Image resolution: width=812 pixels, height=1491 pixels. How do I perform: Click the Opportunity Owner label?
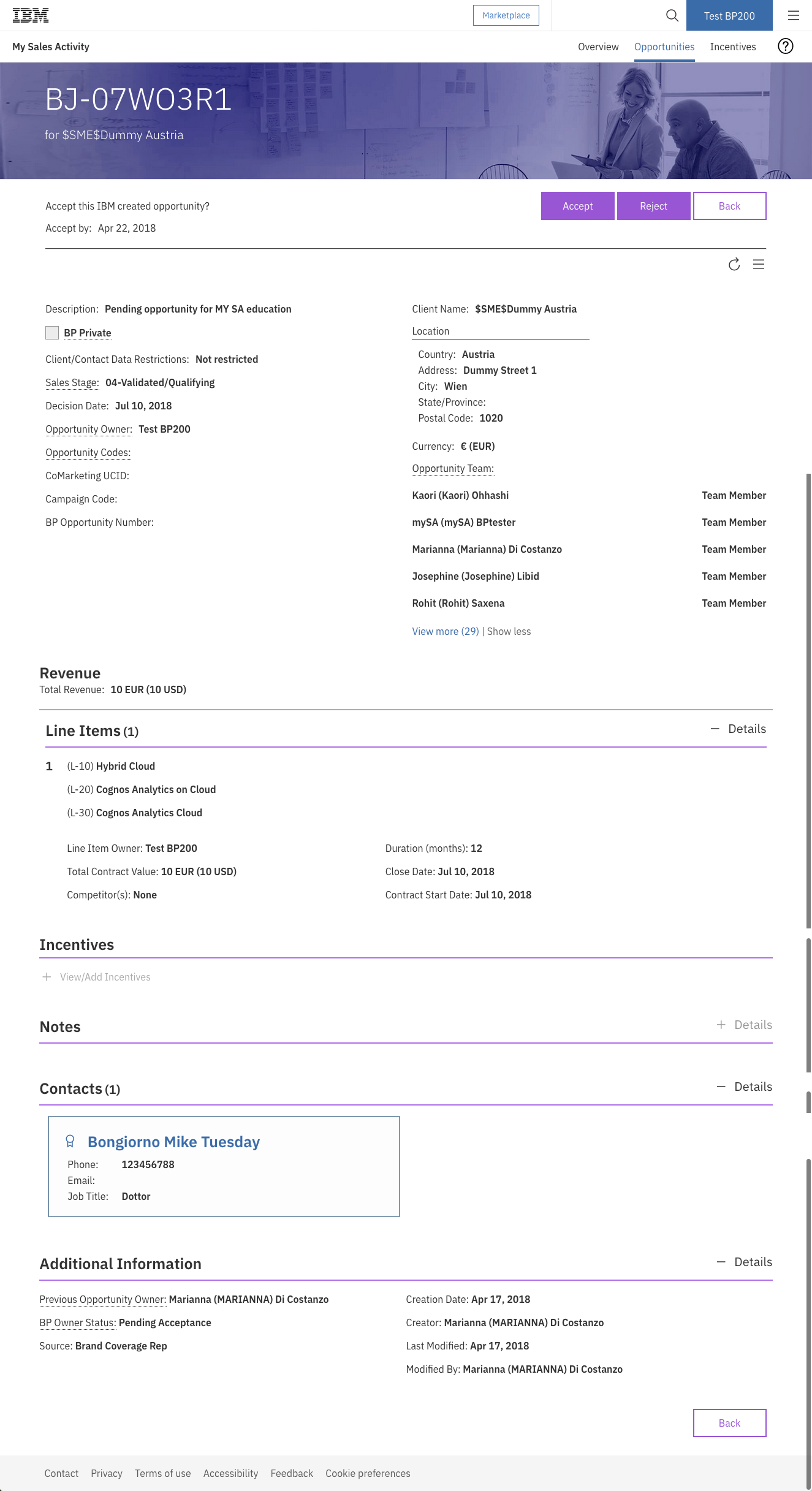click(x=89, y=429)
